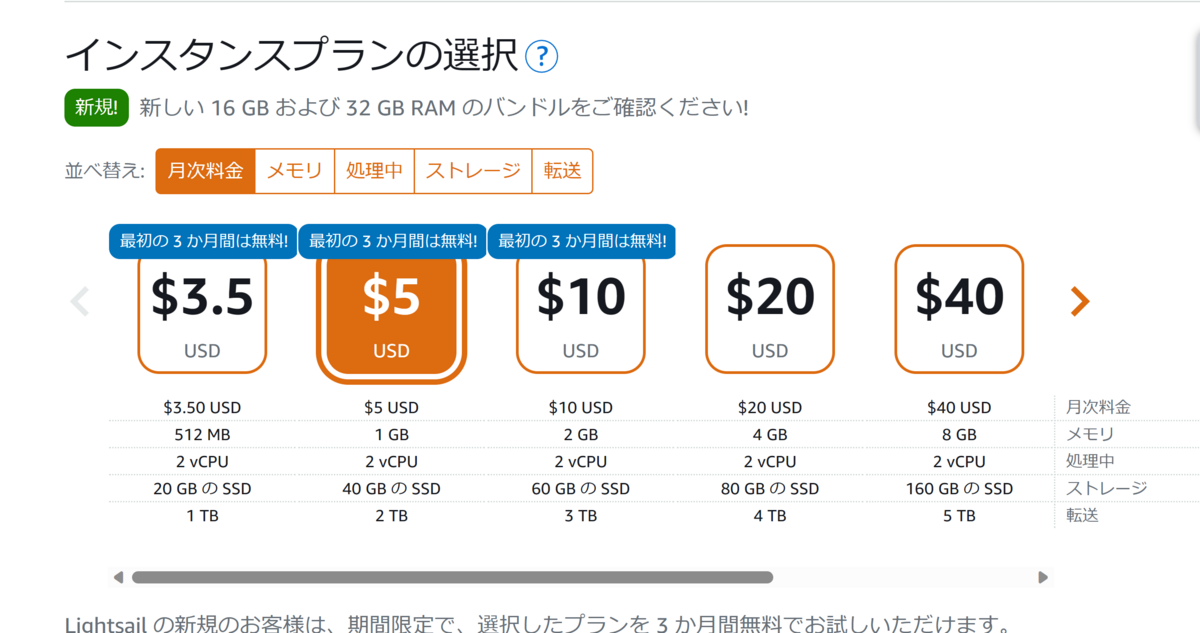Image resolution: width=1200 pixels, height=633 pixels.
Task: Click the free-trial banner above $10
Action: (x=581, y=241)
